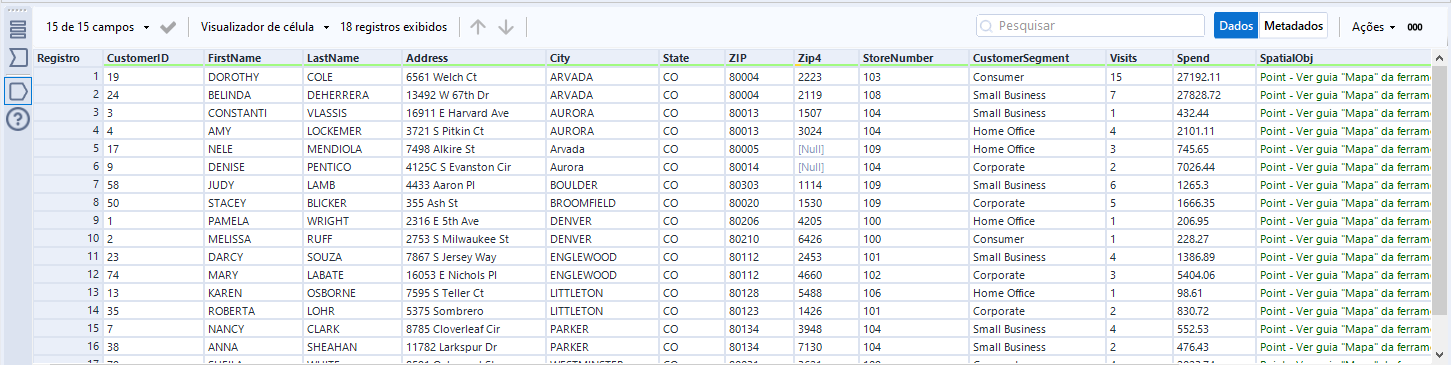Click the StoreNumber column header
This screenshot has height=365, width=1451.
coord(914,58)
